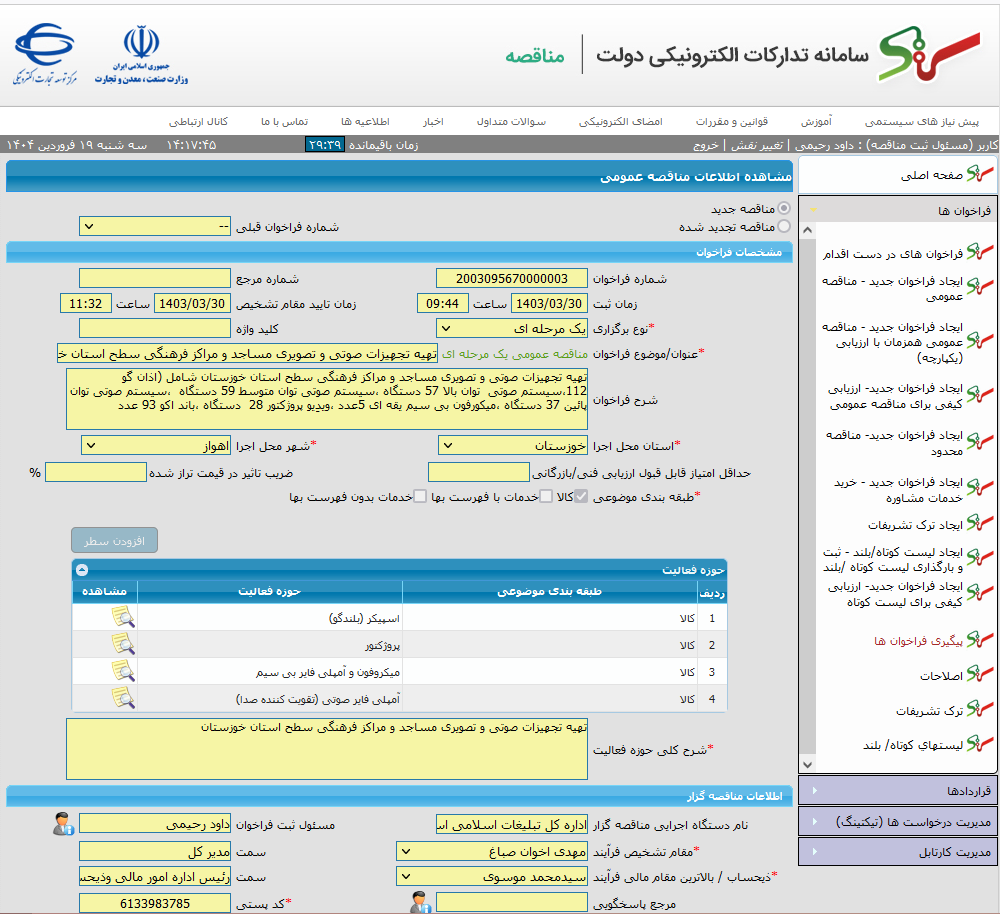This screenshot has width=1000, height=914.
Task: Click the icon beside ایجاد ترک تشریفات
Action: (980, 524)
